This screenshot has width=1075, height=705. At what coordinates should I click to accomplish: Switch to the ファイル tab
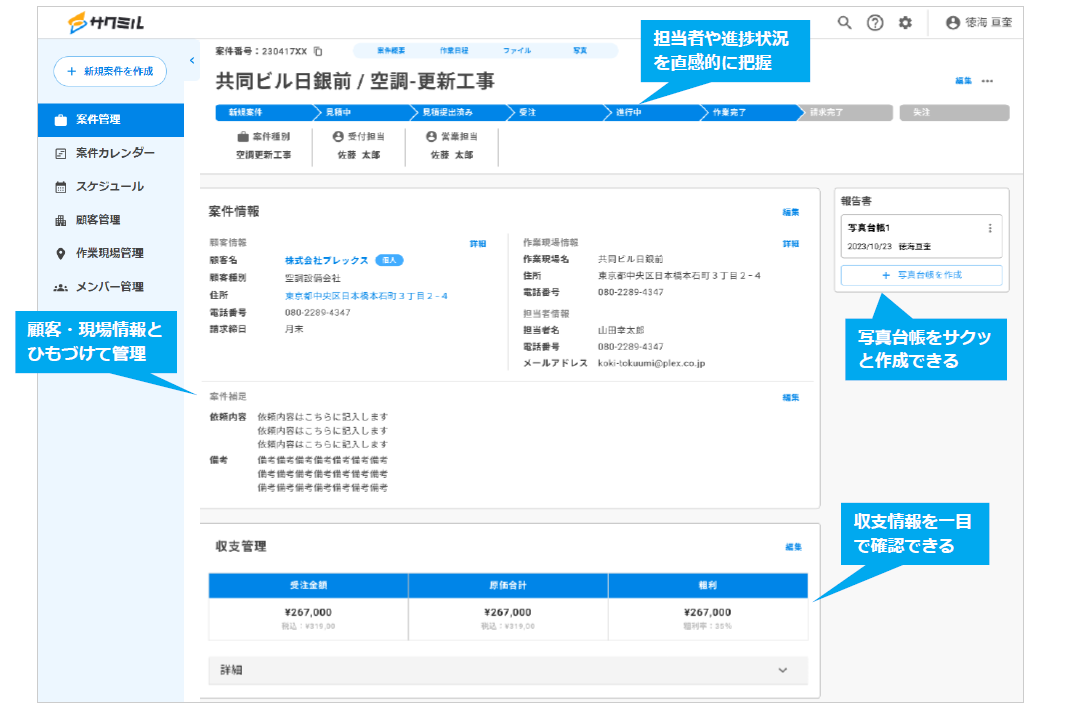click(517, 51)
